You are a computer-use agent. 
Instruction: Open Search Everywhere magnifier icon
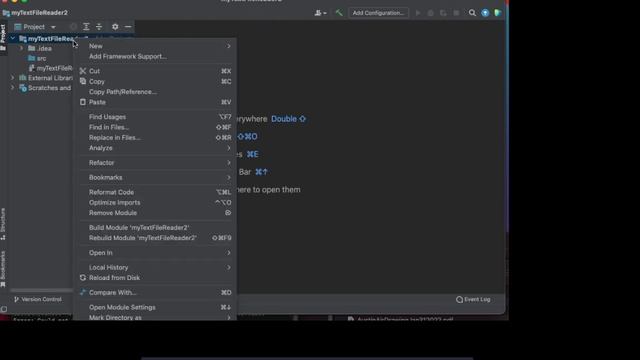(x=472, y=13)
